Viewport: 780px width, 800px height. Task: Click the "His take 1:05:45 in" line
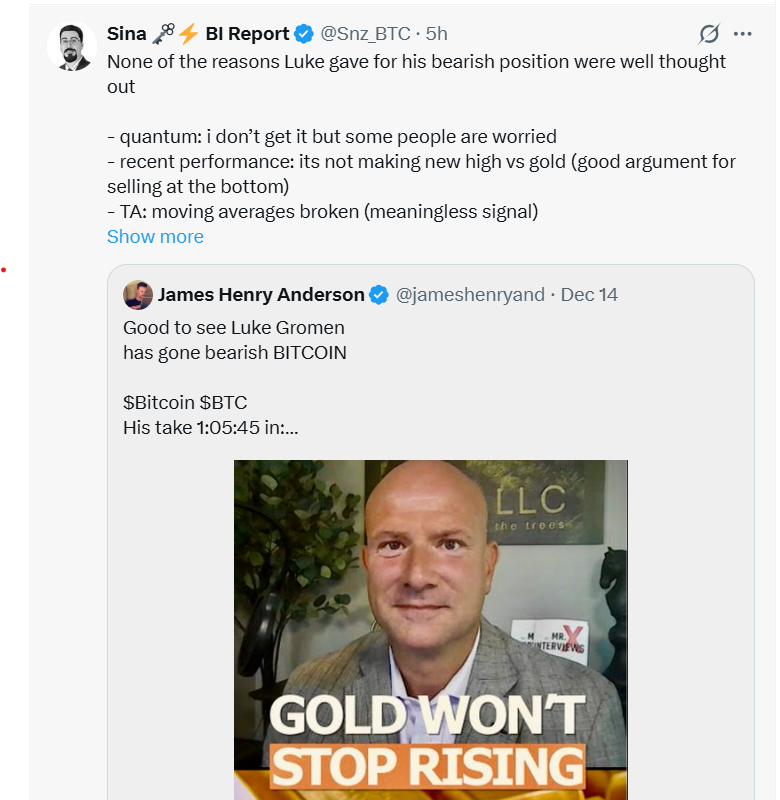[210, 428]
